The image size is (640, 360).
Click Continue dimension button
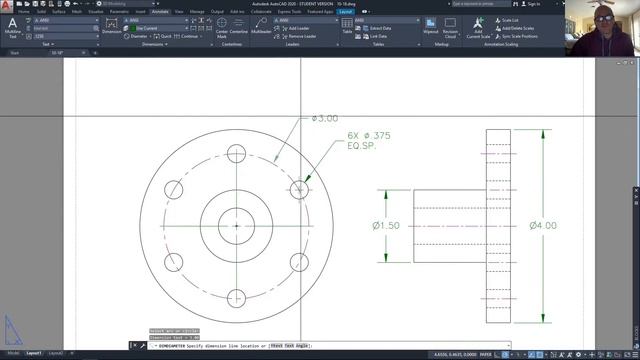click(x=186, y=36)
